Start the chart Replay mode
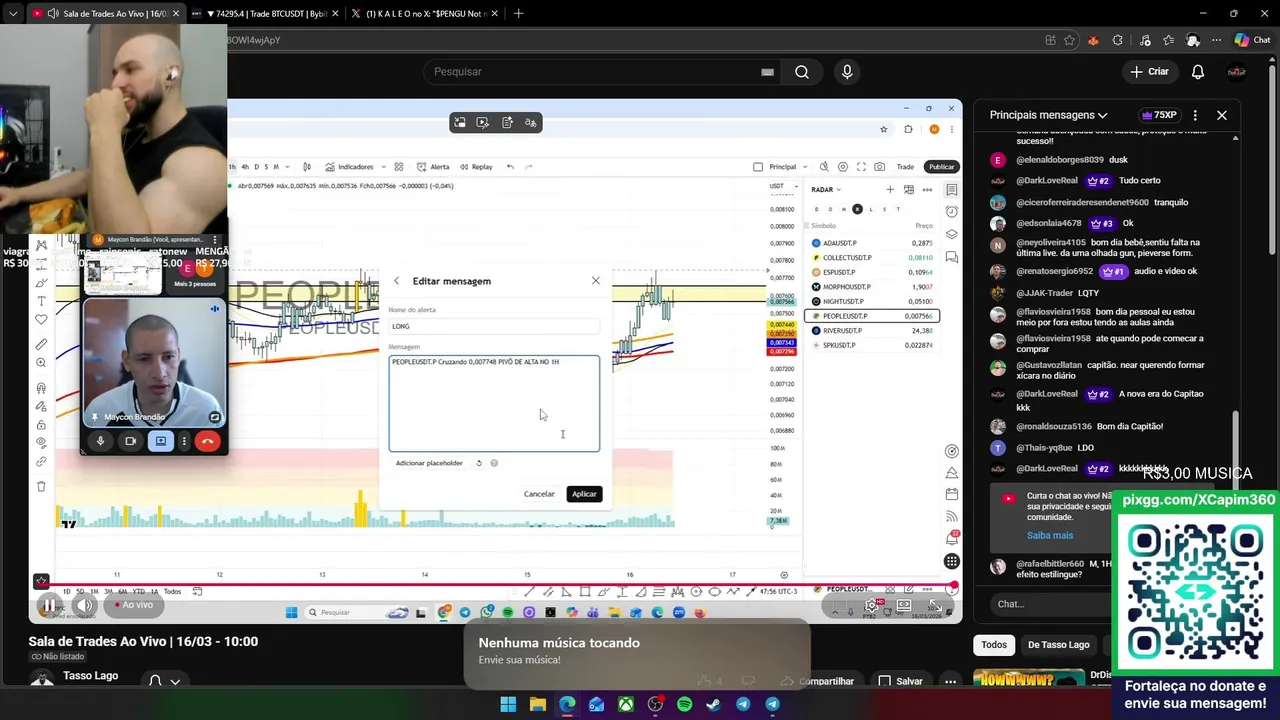The width and height of the screenshot is (1280, 720). click(476, 167)
